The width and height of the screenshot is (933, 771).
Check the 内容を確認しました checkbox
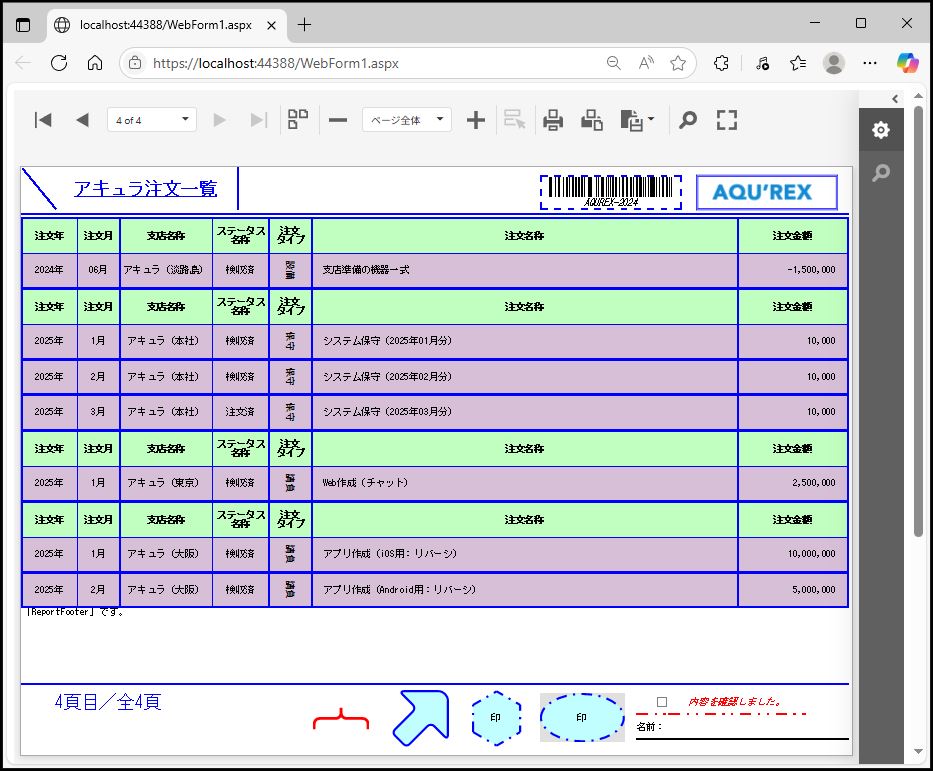pos(662,702)
